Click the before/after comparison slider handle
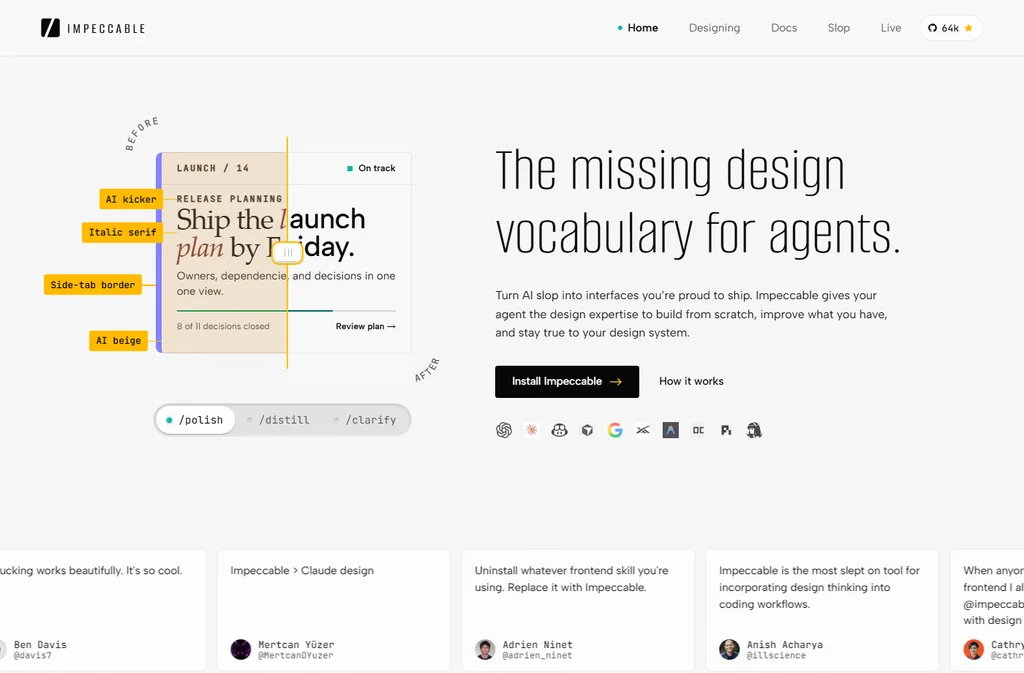 point(287,253)
